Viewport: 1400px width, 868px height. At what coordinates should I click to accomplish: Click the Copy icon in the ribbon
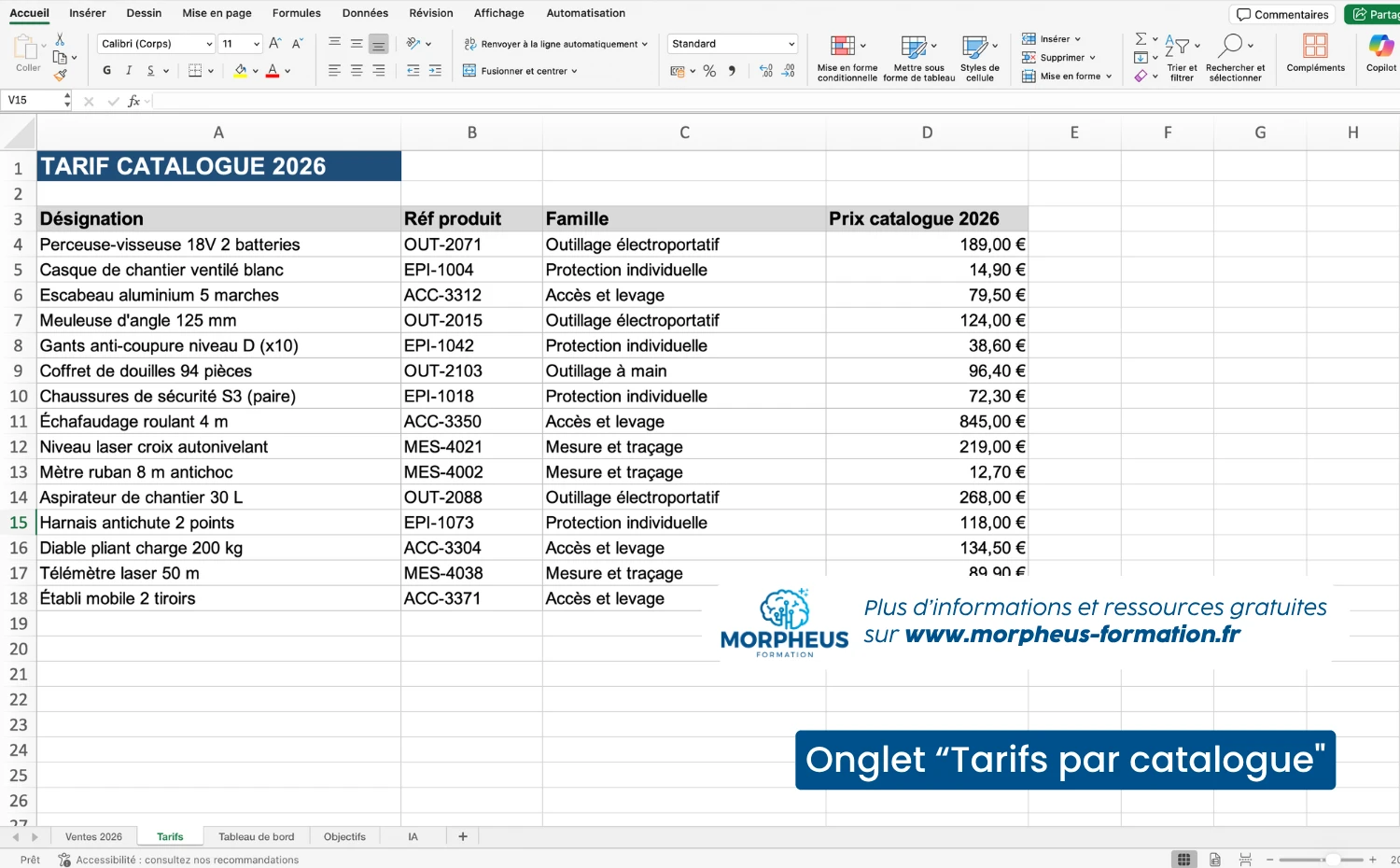60,58
